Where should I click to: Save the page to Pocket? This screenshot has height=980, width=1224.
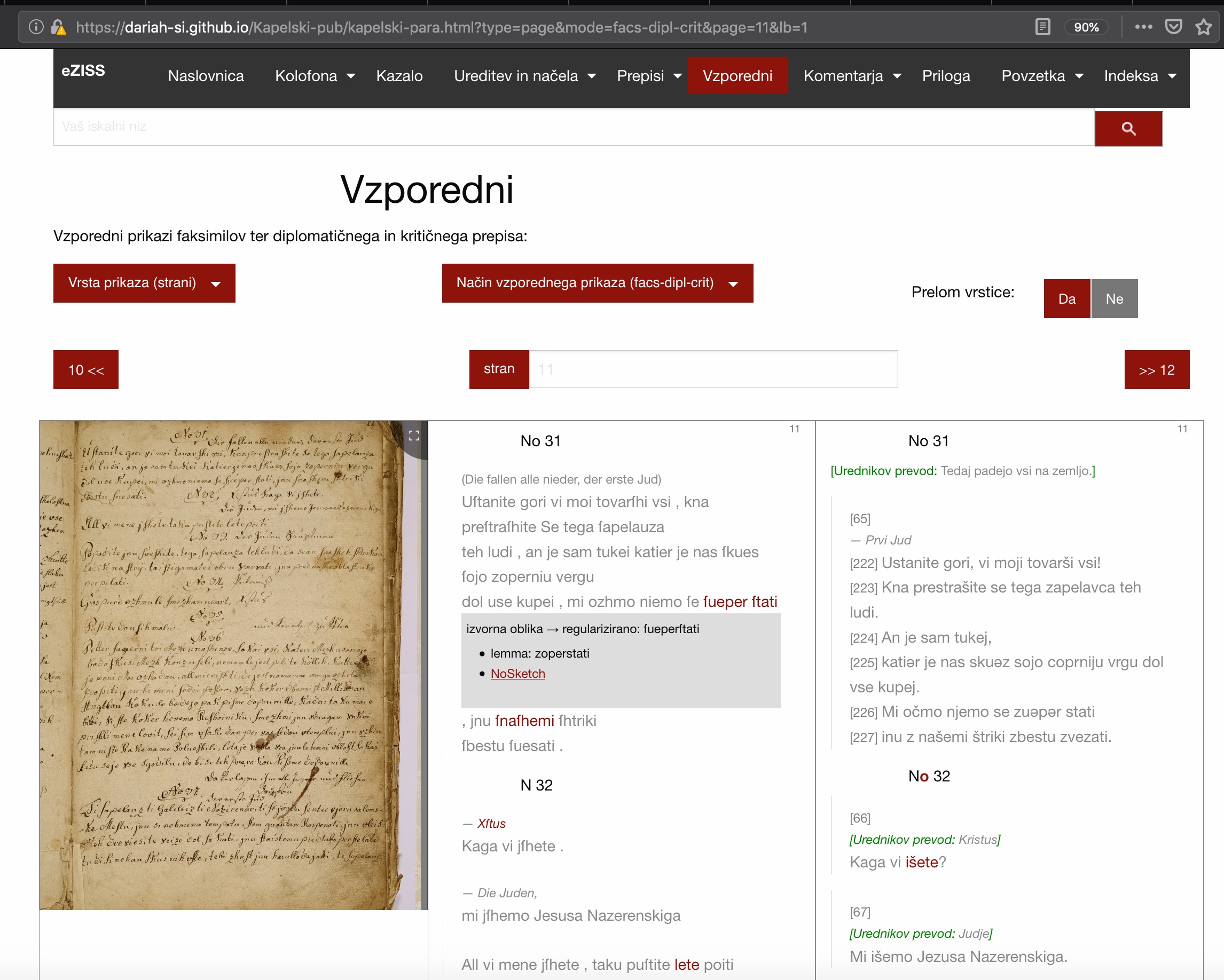(x=1174, y=27)
